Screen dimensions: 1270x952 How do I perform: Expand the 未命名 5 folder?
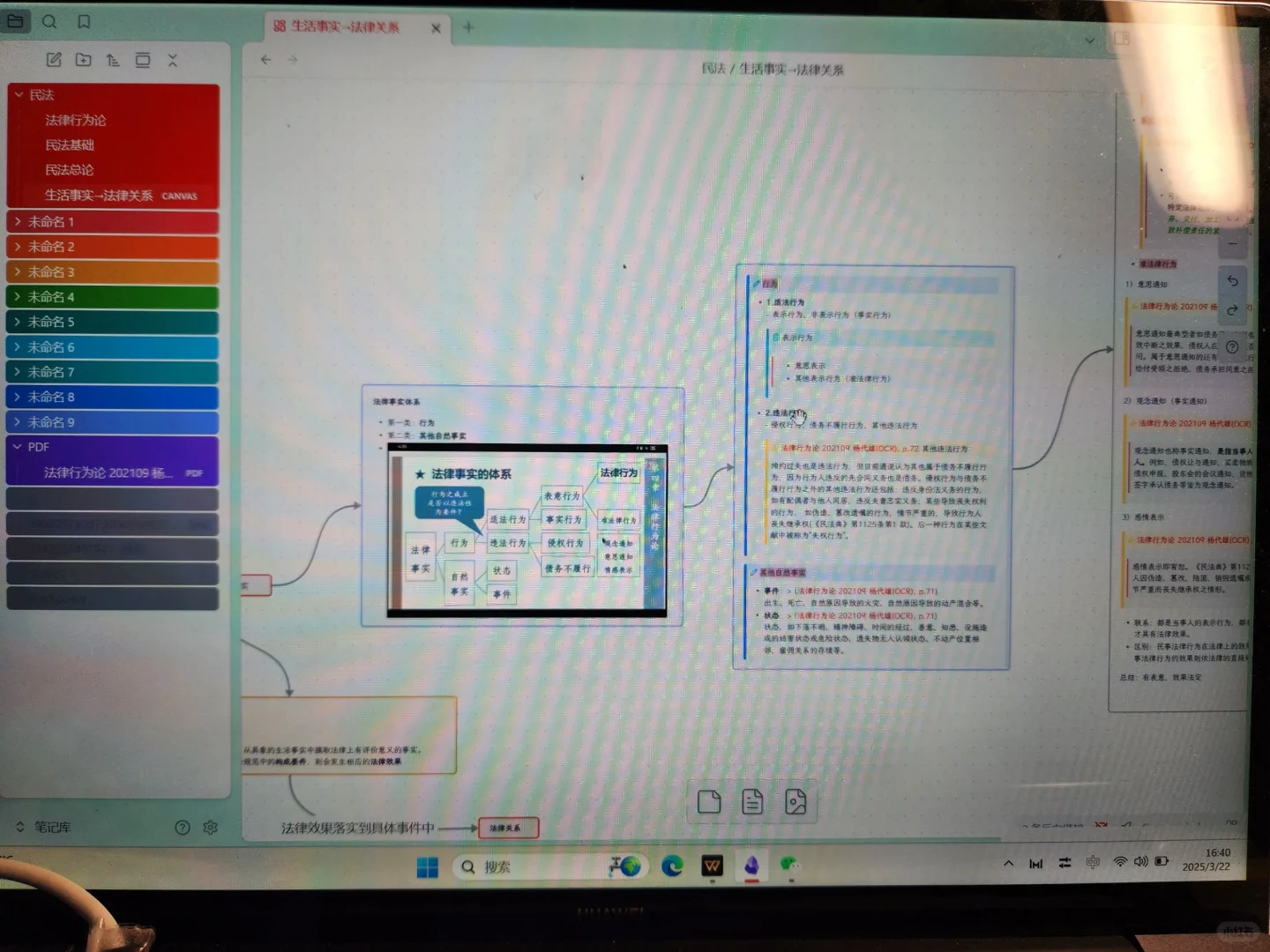pyautogui.click(x=113, y=322)
